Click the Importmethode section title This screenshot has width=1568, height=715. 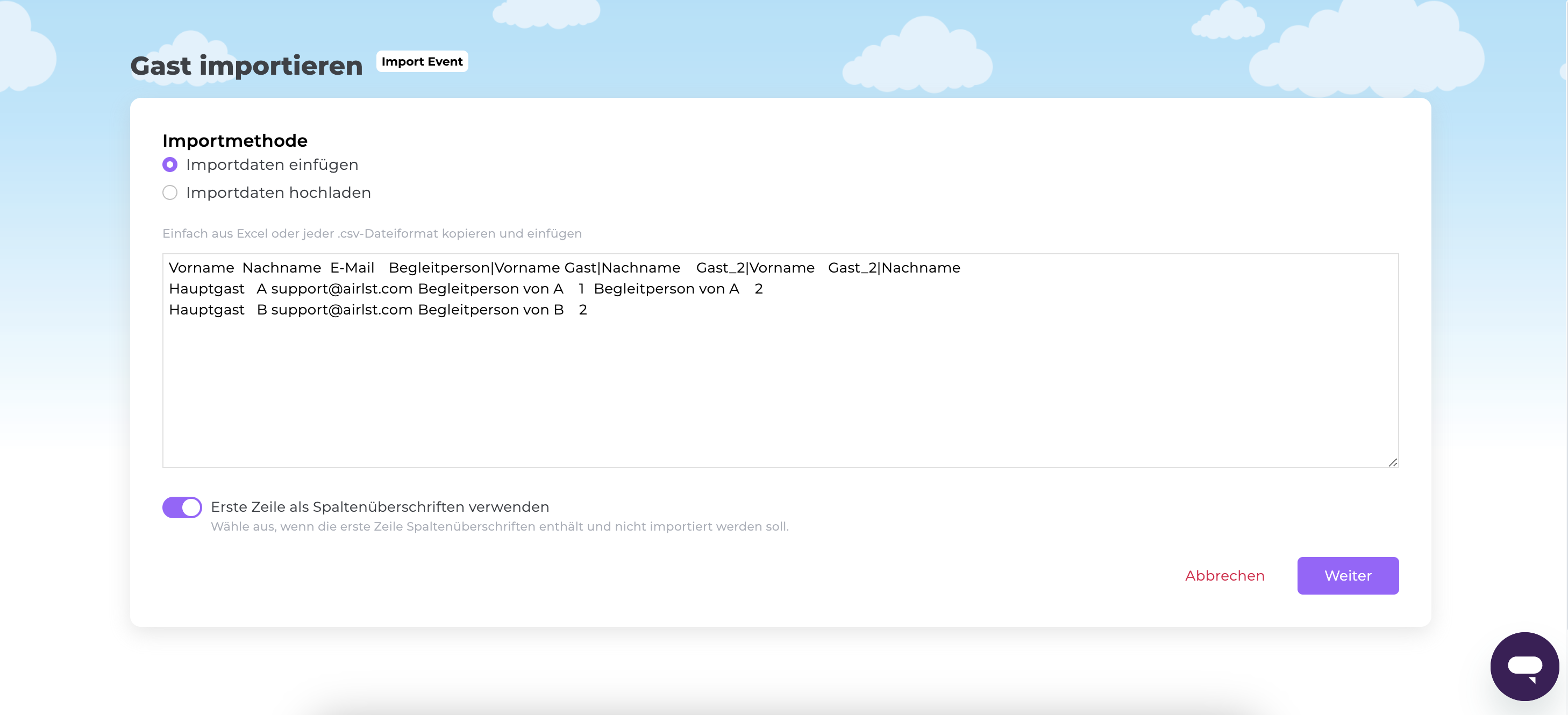pyautogui.click(x=235, y=140)
